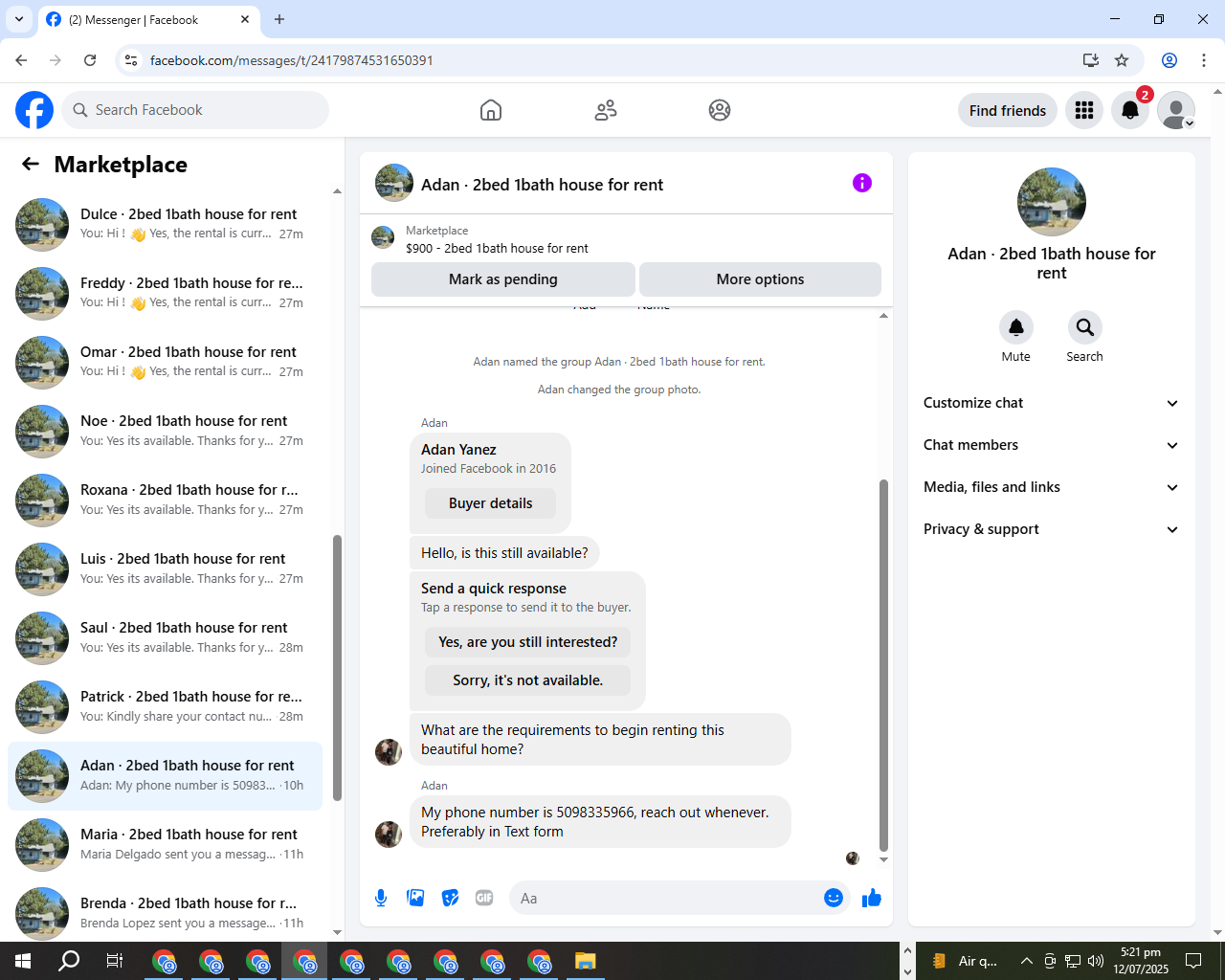
Task: Click More options button
Action: 760,279
